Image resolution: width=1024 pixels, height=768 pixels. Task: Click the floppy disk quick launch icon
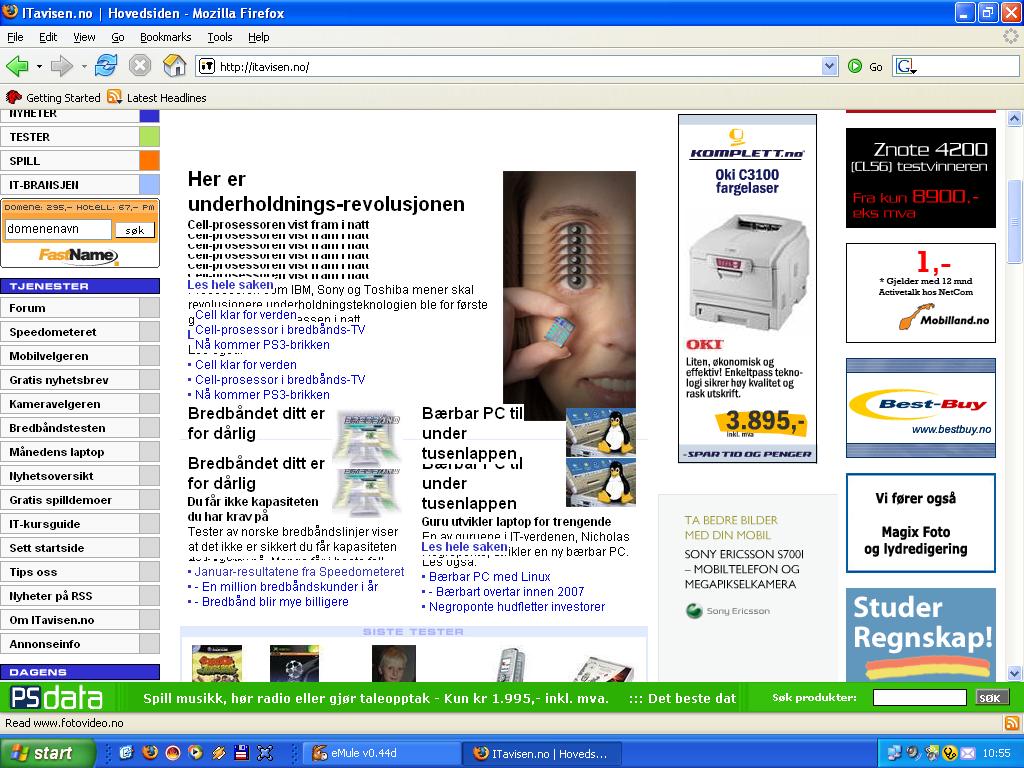click(x=241, y=753)
